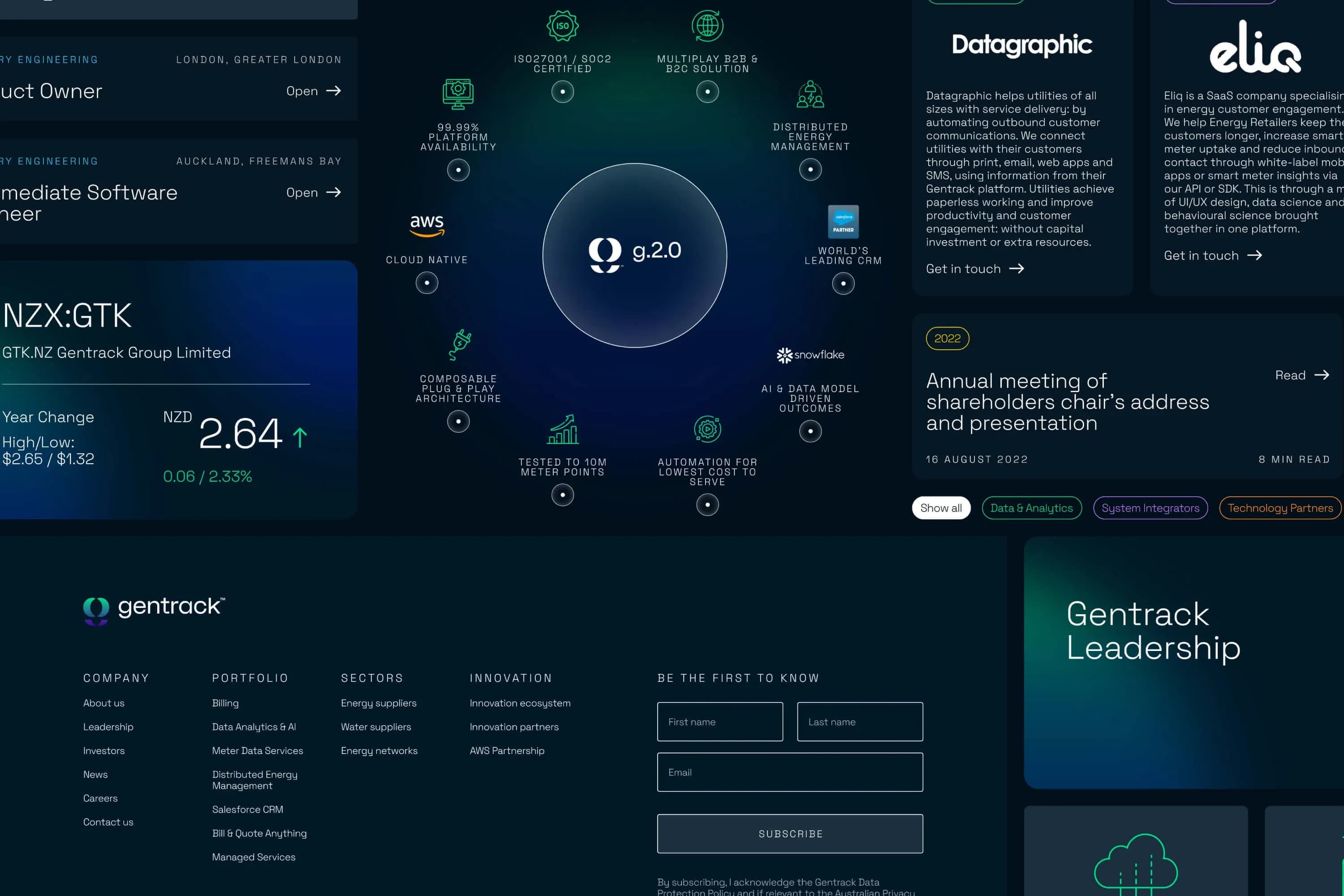Open the Energy suppliers link
Image resolution: width=1344 pixels, height=896 pixels.
[x=379, y=703]
